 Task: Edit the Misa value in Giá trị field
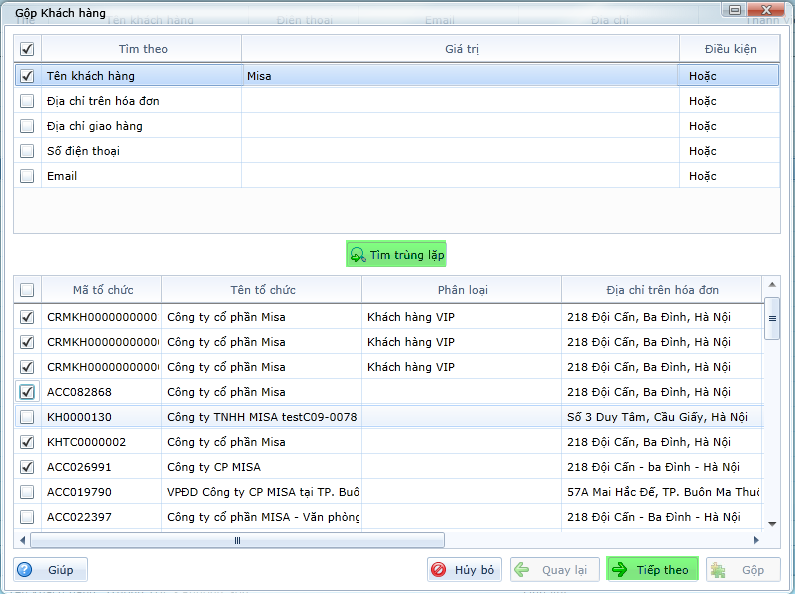tap(460, 76)
